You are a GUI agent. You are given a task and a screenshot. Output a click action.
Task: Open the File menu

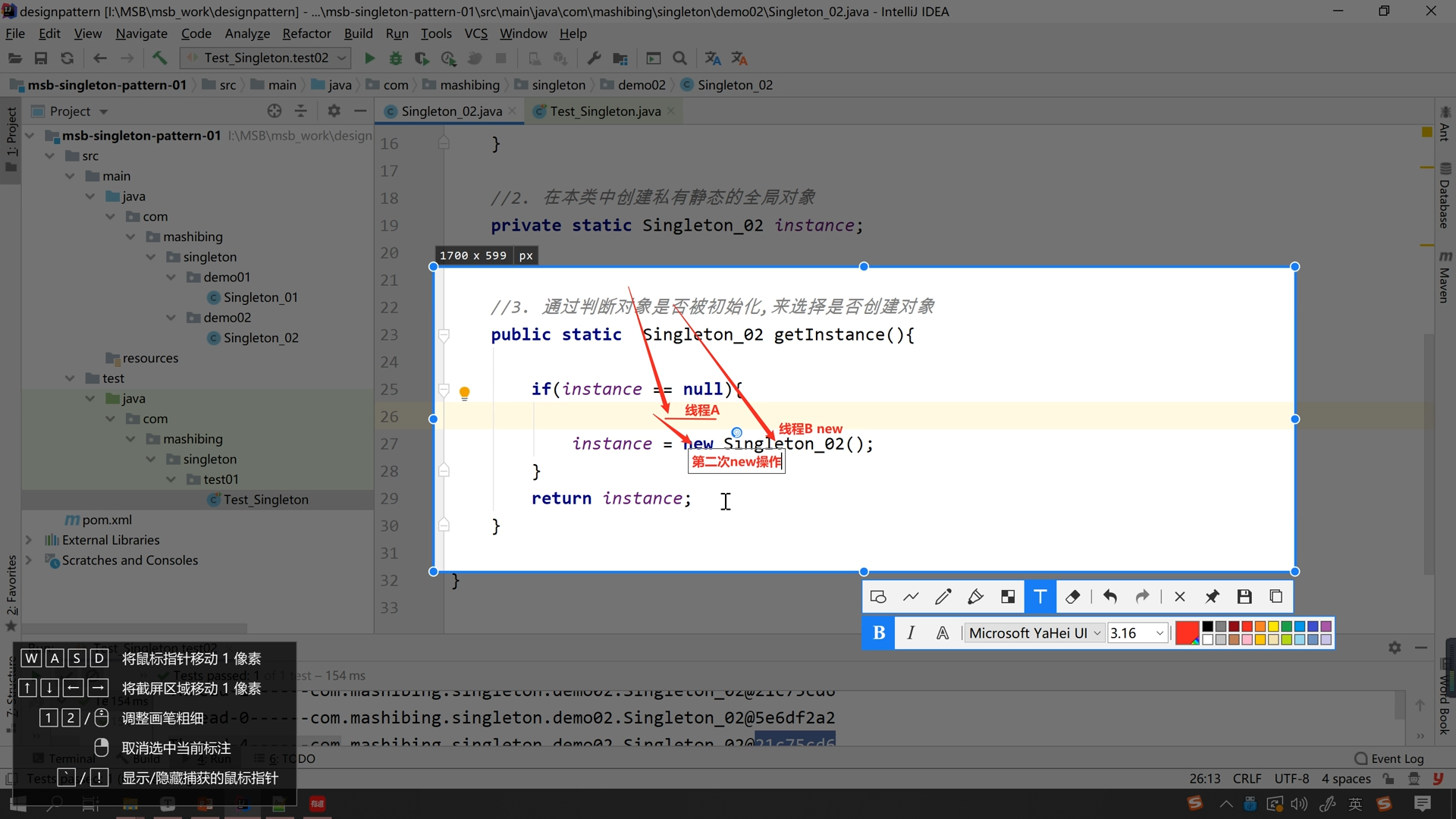pyautogui.click(x=15, y=33)
